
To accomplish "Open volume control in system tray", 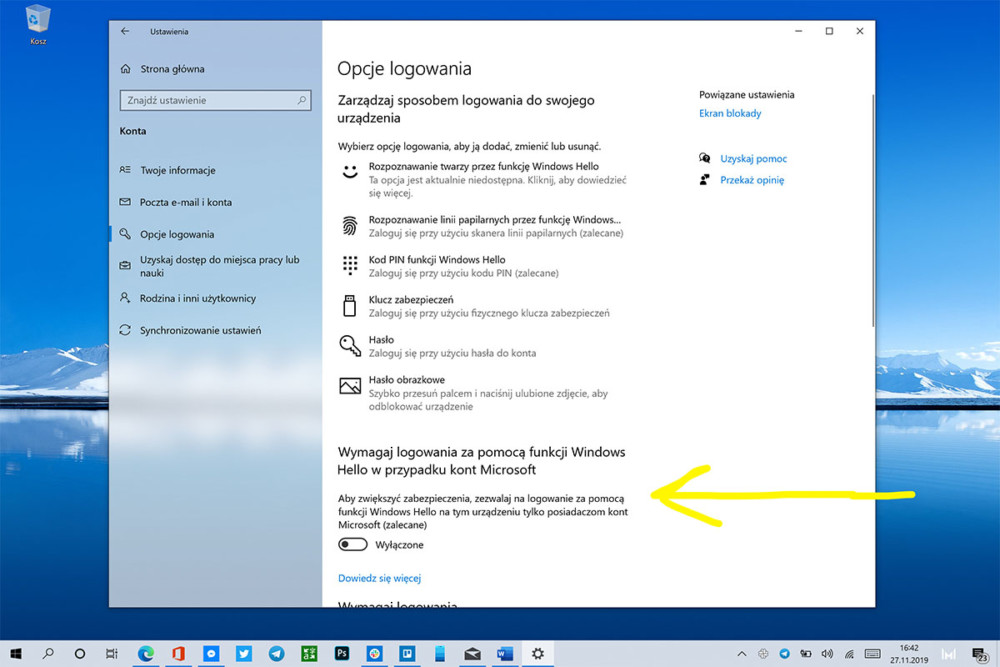I will click(827, 654).
